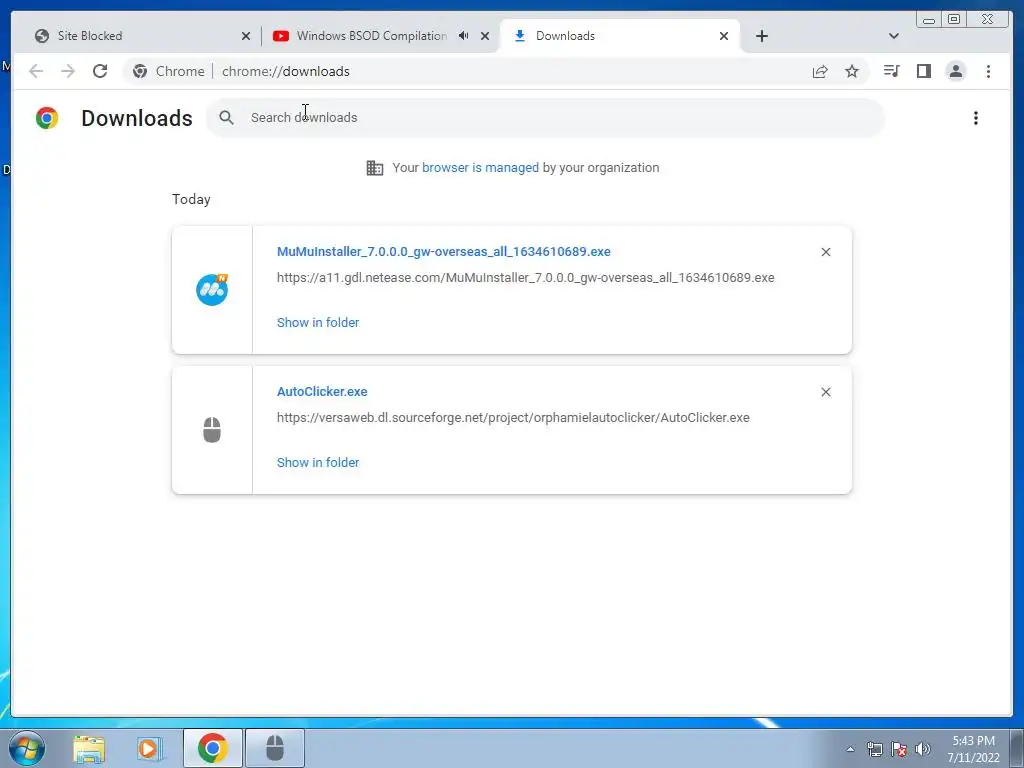Open the AutoClicker.exe file link
1024x768 pixels.
[322, 392]
